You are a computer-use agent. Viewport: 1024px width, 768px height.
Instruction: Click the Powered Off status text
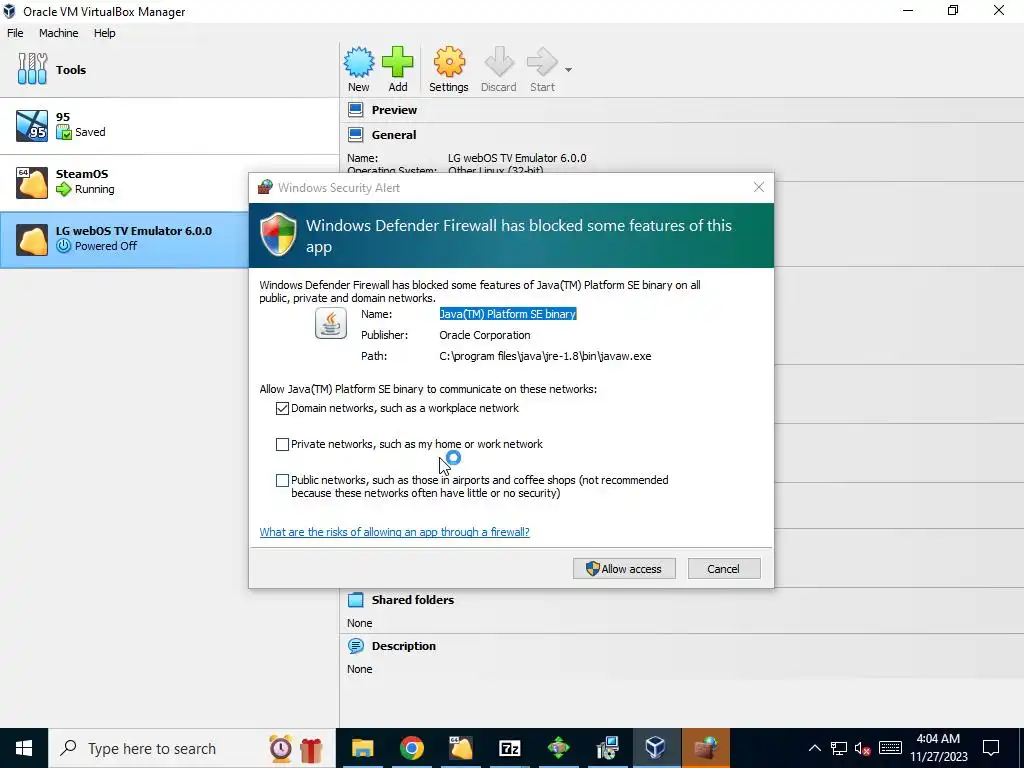pos(106,246)
